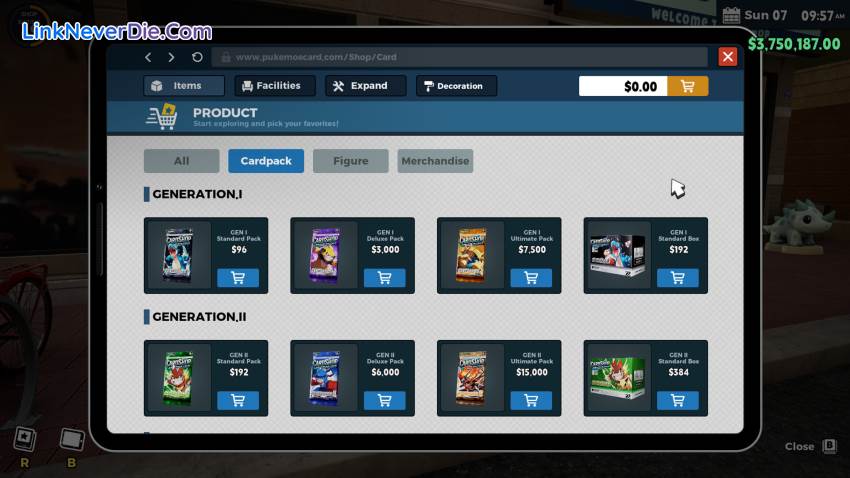Open the Expand shop section
This screenshot has width=850, height=478.
tap(365, 86)
